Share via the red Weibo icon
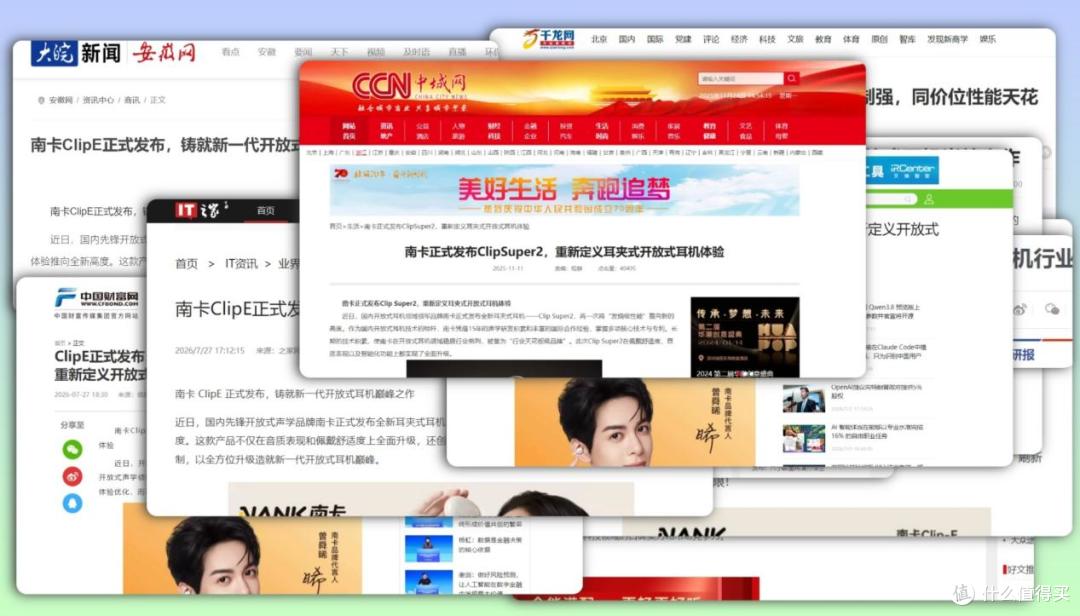This screenshot has height=616, width=1080. 72,476
